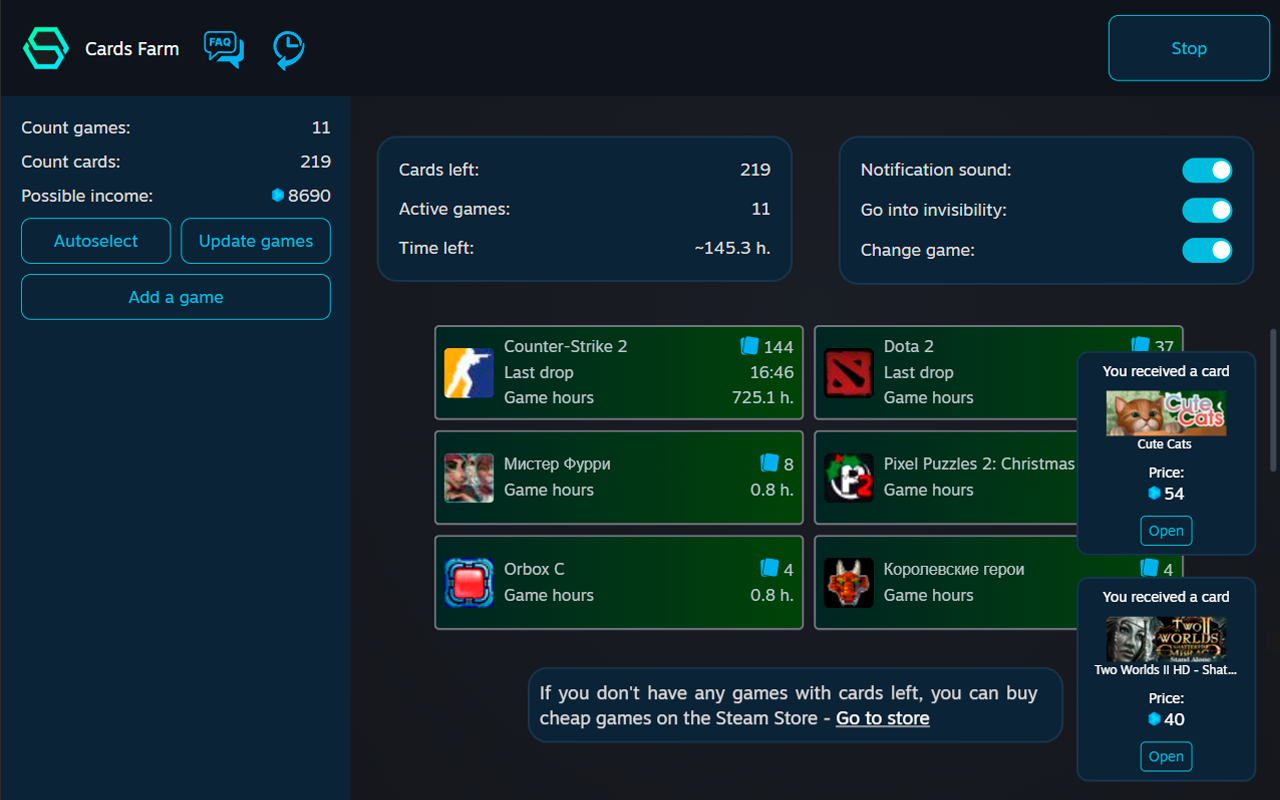This screenshot has width=1280, height=800.
Task: Click the gem icon beside price 54
Action: point(1155,493)
